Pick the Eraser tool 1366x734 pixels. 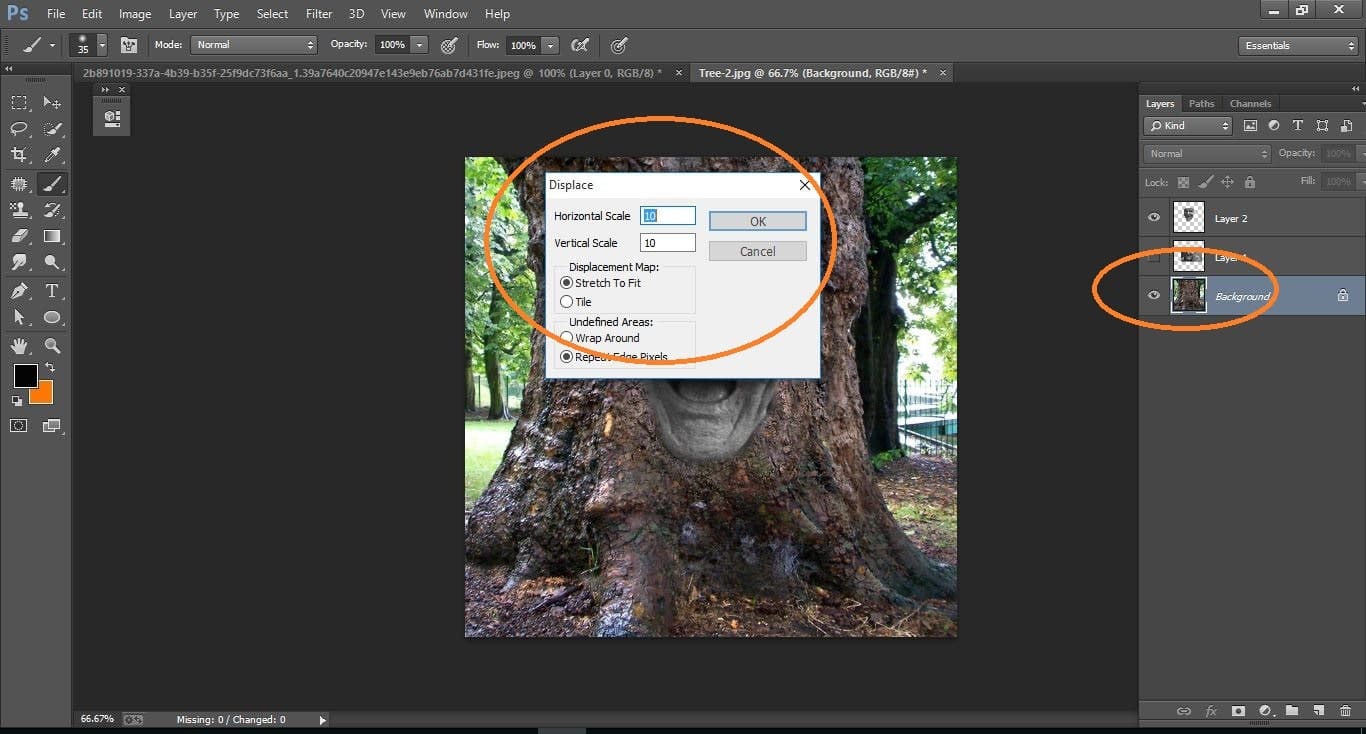click(x=18, y=236)
